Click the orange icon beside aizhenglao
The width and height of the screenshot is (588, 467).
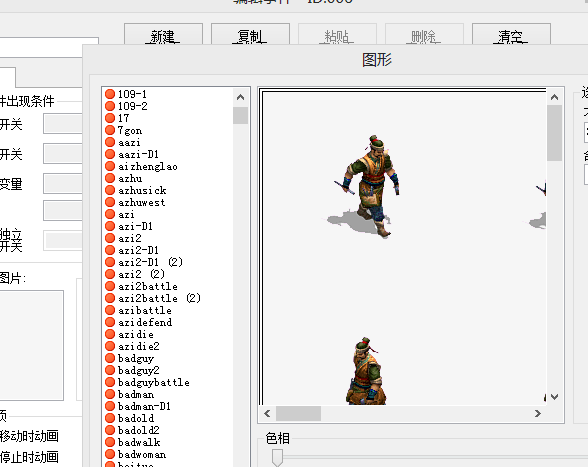(110, 166)
